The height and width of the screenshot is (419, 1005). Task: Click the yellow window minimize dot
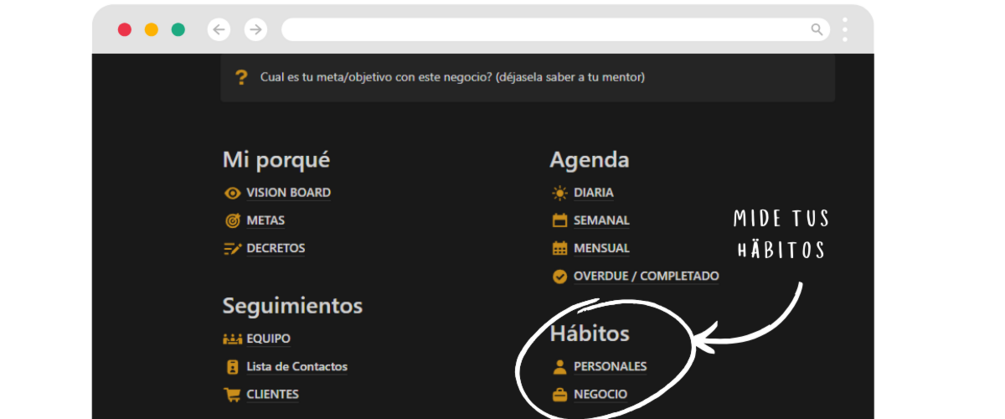pos(151,29)
